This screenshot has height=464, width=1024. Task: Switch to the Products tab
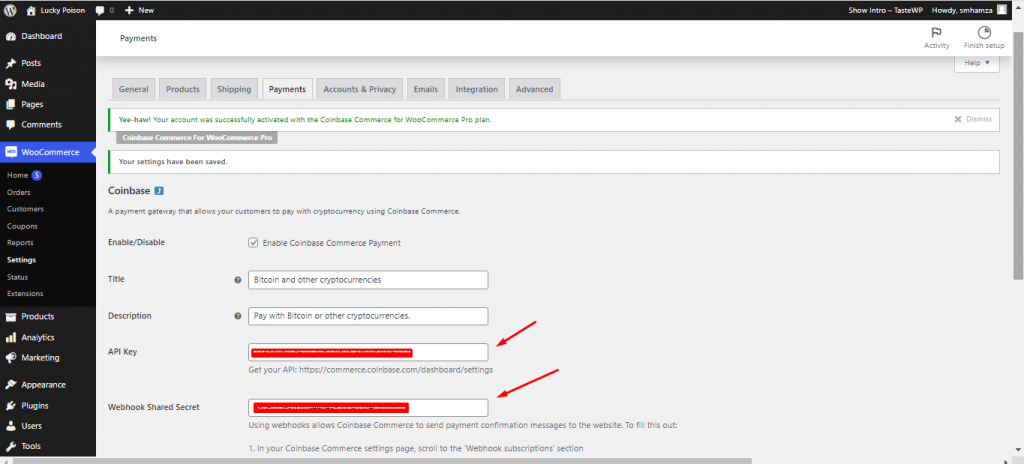(x=183, y=90)
